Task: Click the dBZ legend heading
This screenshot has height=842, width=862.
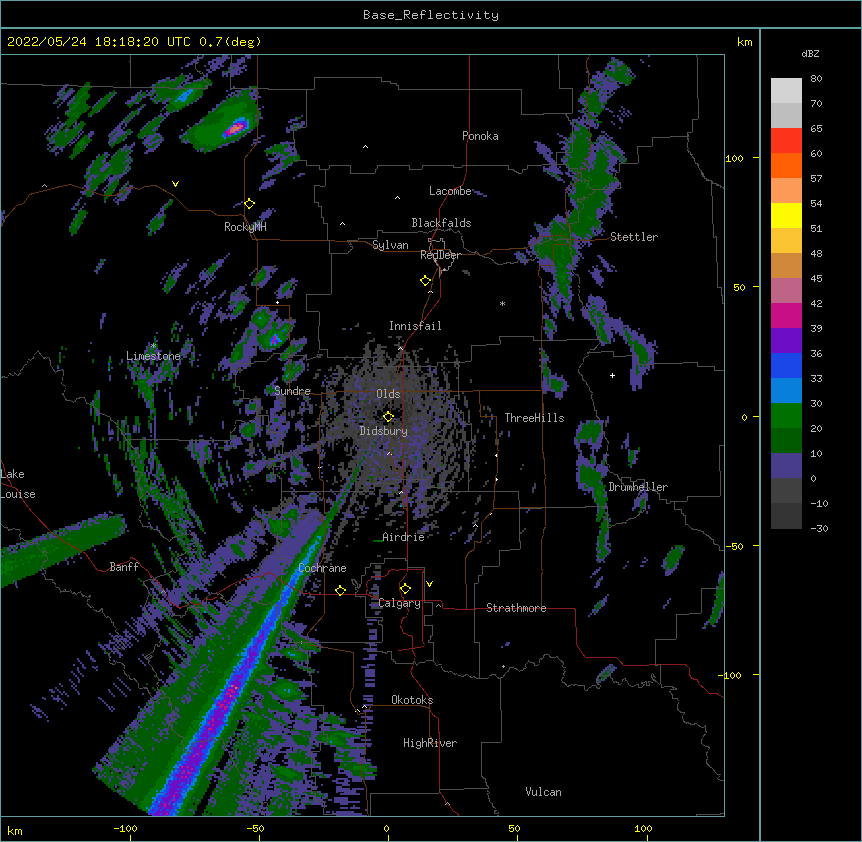Action: point(810,54)
